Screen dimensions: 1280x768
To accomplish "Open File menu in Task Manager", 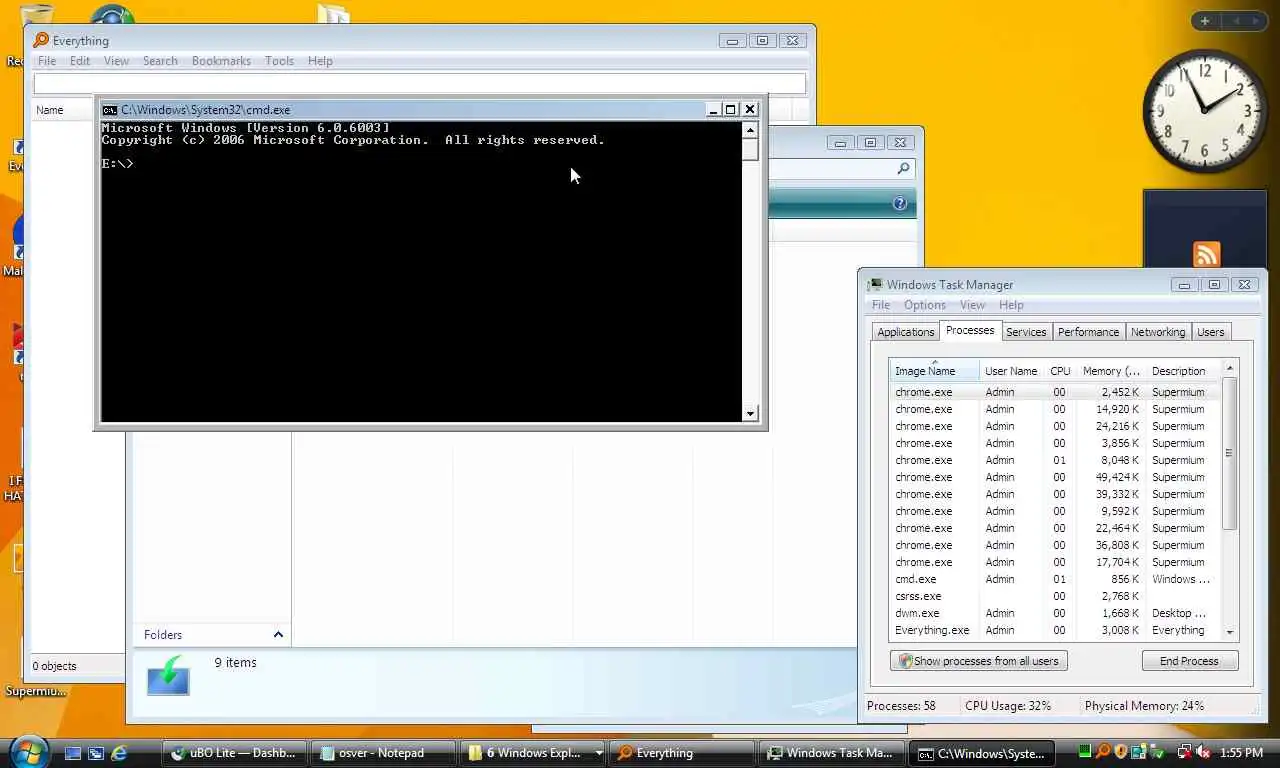I will pyautogui.click(x=881, y=305).
